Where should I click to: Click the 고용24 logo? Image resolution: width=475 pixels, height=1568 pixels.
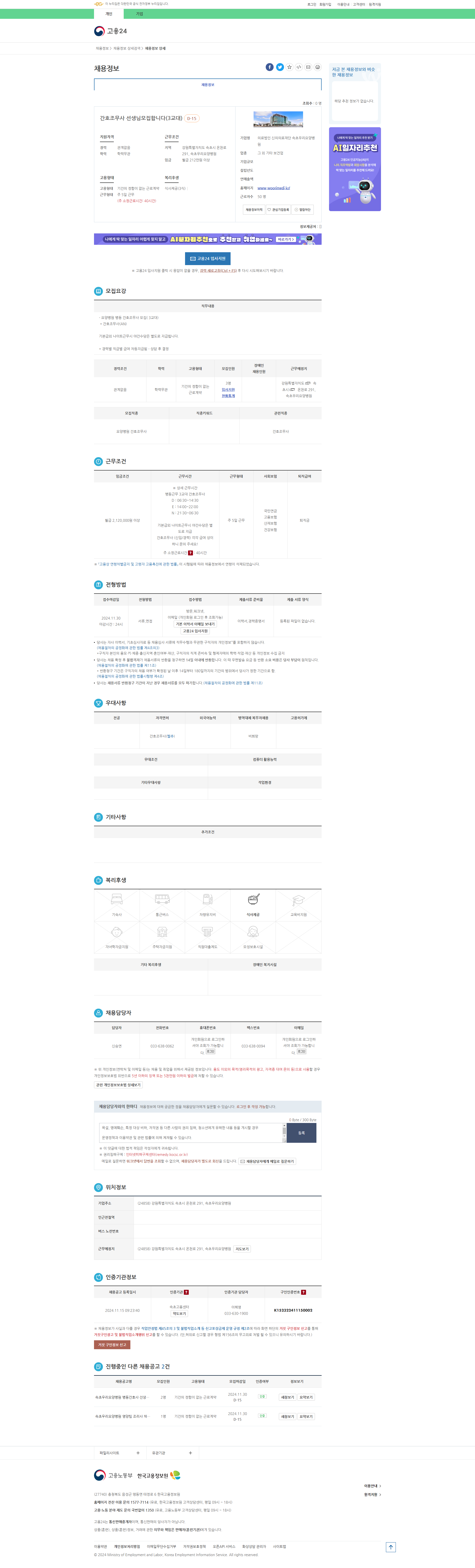pos(111,30)
